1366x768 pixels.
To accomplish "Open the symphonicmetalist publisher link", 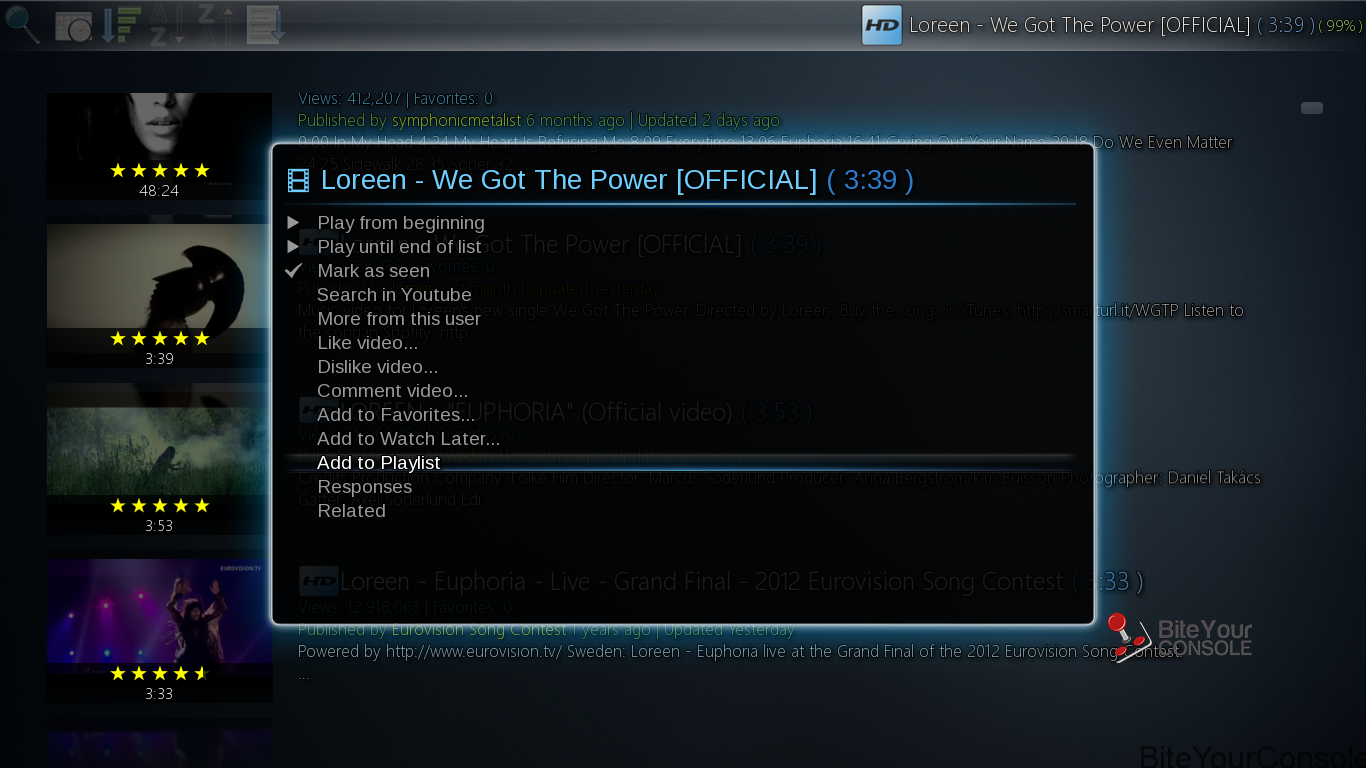I will click(456, 120).
